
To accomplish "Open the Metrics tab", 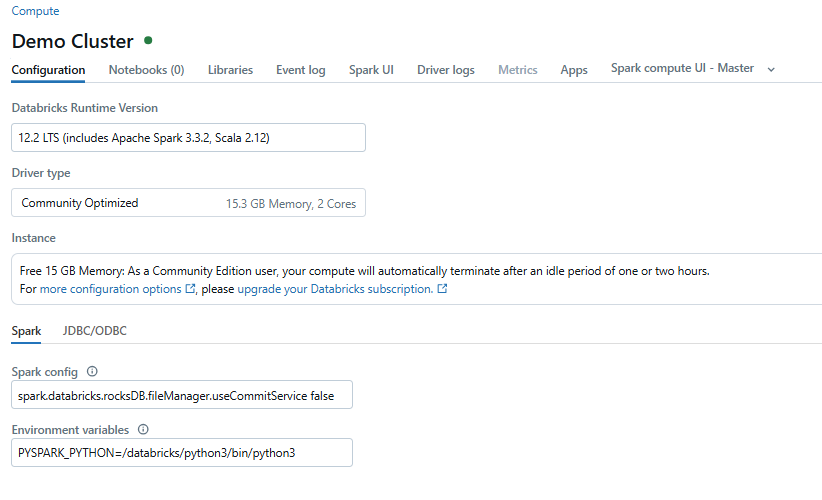I will [x=517, y=70].
